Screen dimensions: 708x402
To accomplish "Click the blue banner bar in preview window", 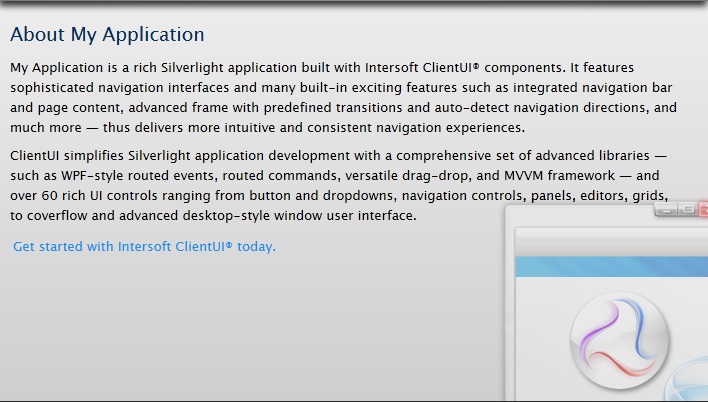I will coord(611,266).
